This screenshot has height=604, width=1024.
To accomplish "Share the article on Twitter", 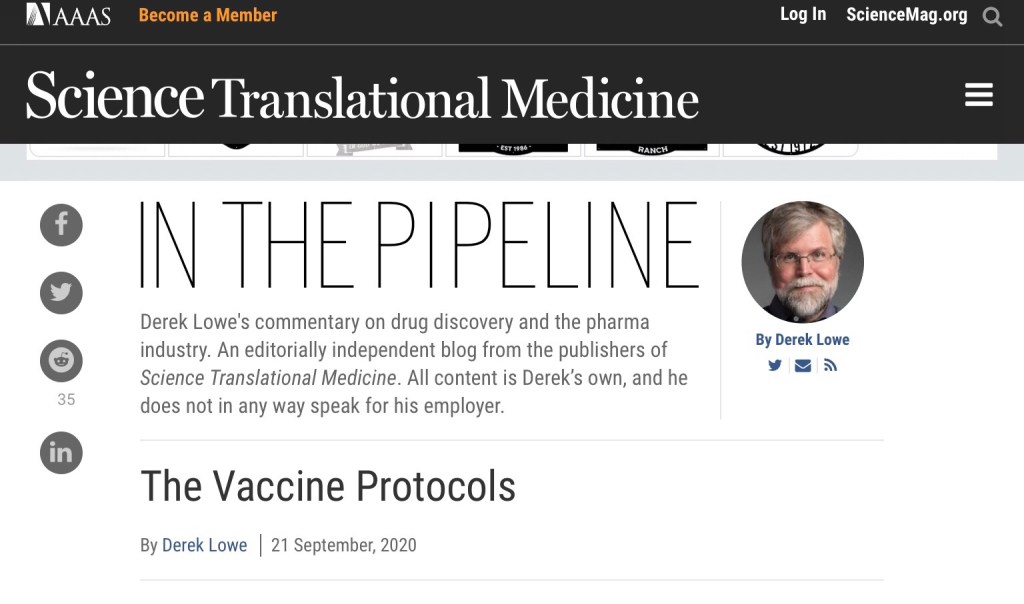I will (61, 292).
